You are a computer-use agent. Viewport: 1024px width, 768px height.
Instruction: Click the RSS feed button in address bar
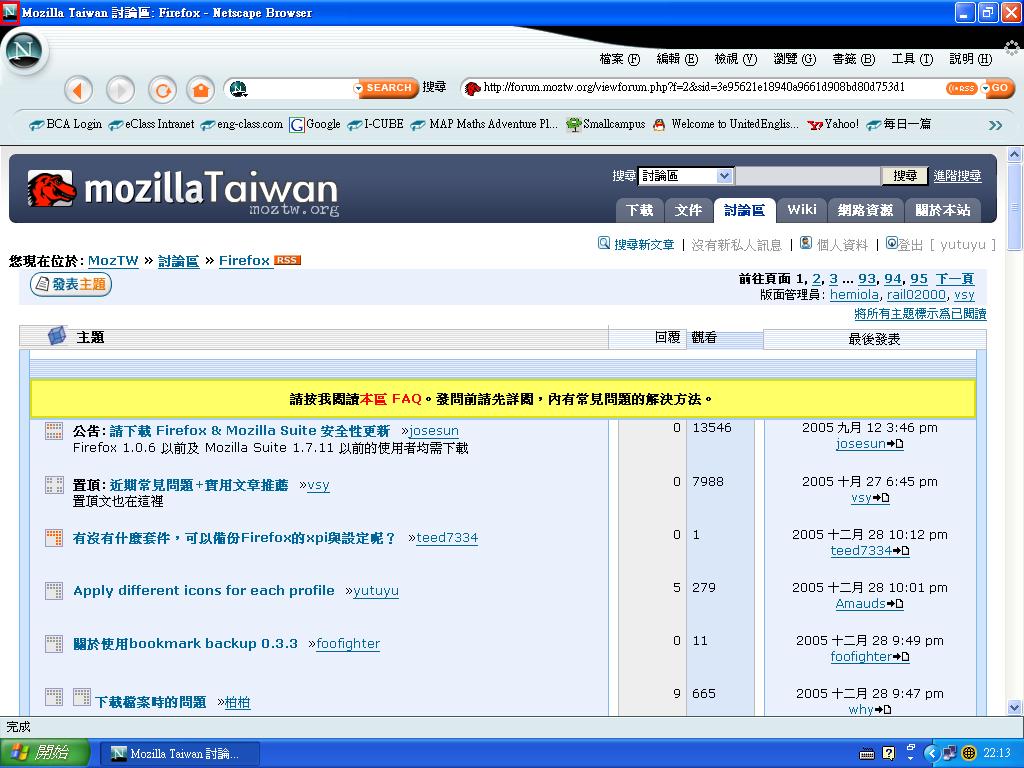961,88
